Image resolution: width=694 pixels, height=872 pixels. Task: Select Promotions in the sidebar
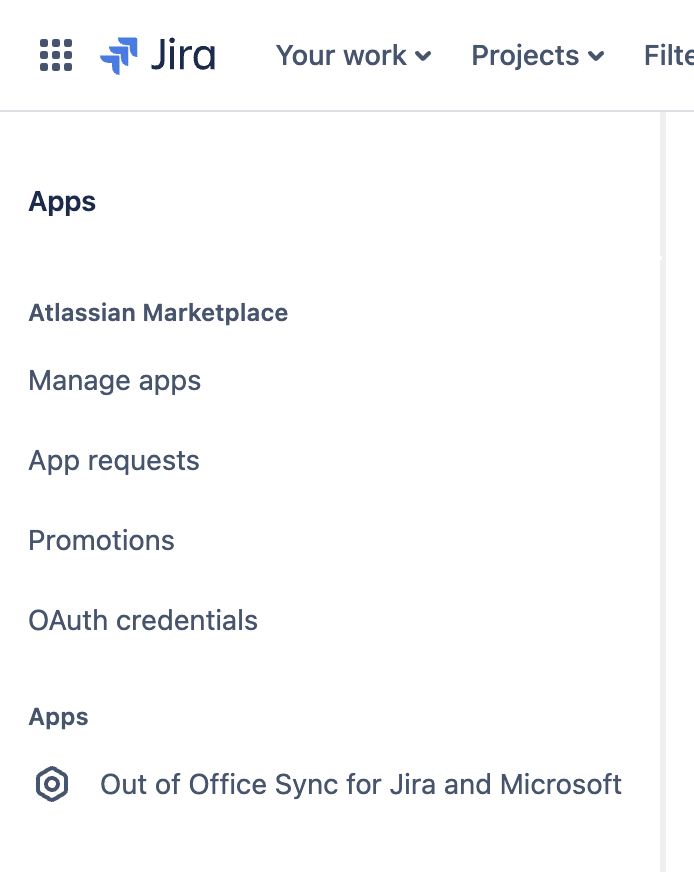pos(102,541)
